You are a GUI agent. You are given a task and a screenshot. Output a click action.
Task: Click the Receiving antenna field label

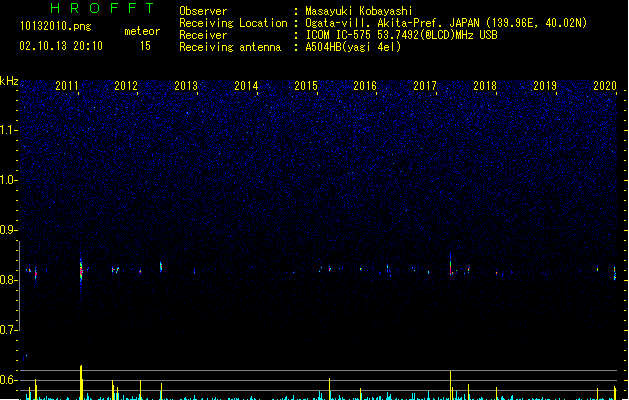coord(230,47)
